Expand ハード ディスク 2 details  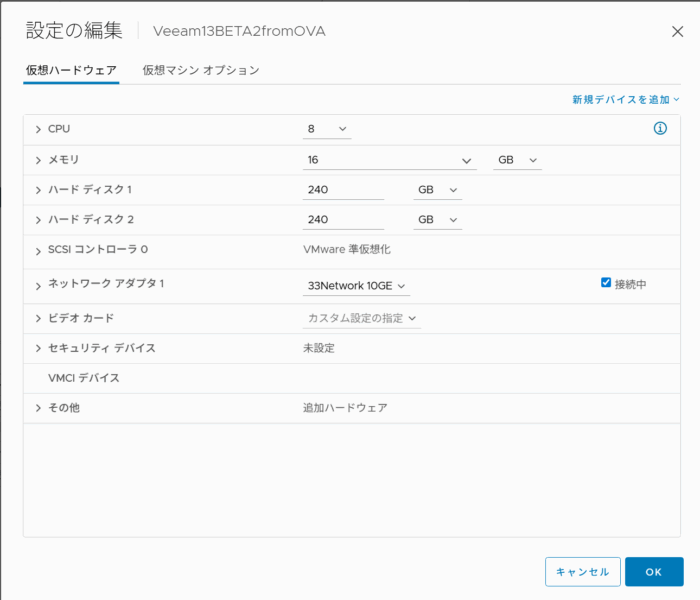(38, 220)
